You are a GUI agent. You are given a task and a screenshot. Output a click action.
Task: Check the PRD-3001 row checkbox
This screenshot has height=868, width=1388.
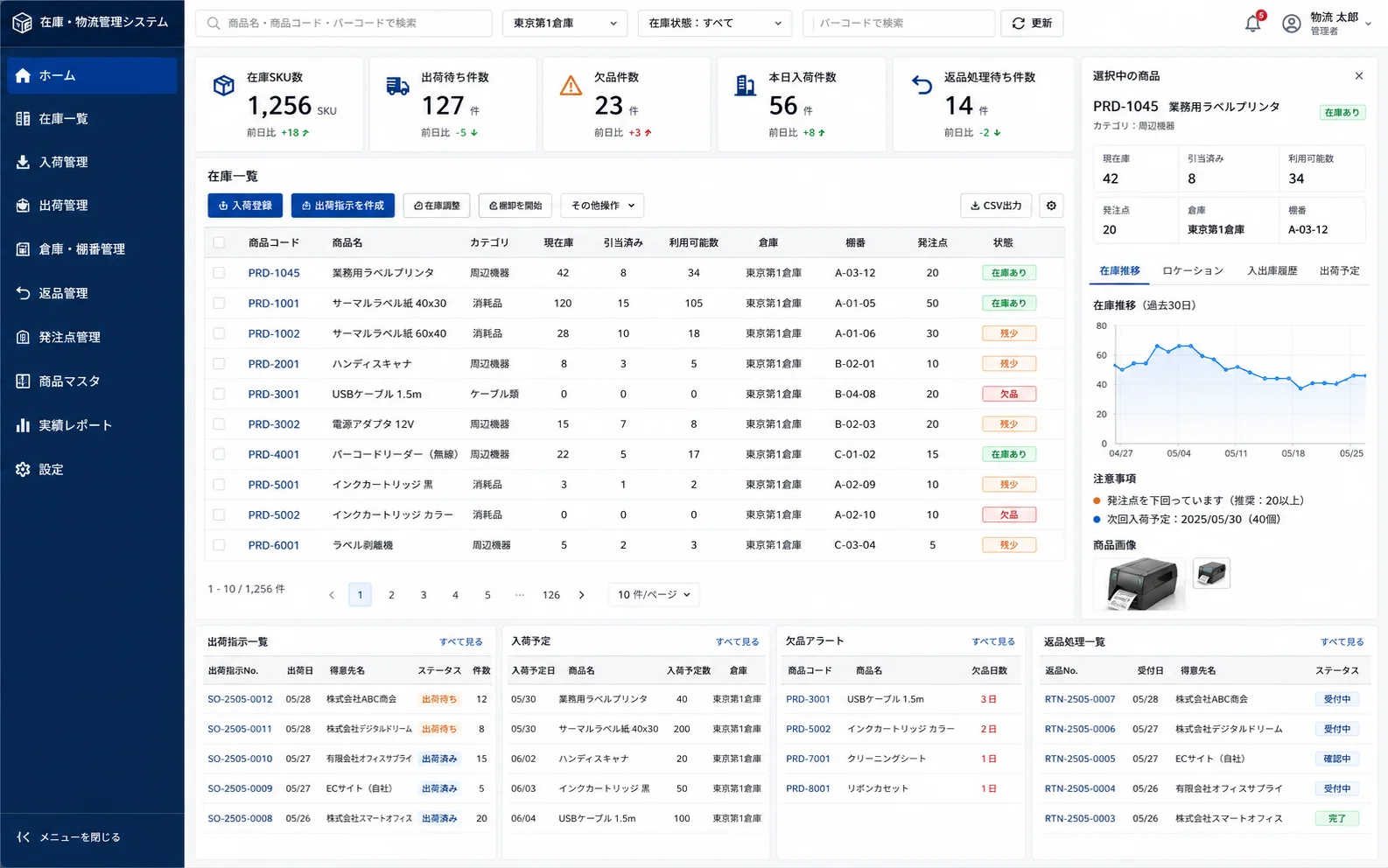click(219, 394)
